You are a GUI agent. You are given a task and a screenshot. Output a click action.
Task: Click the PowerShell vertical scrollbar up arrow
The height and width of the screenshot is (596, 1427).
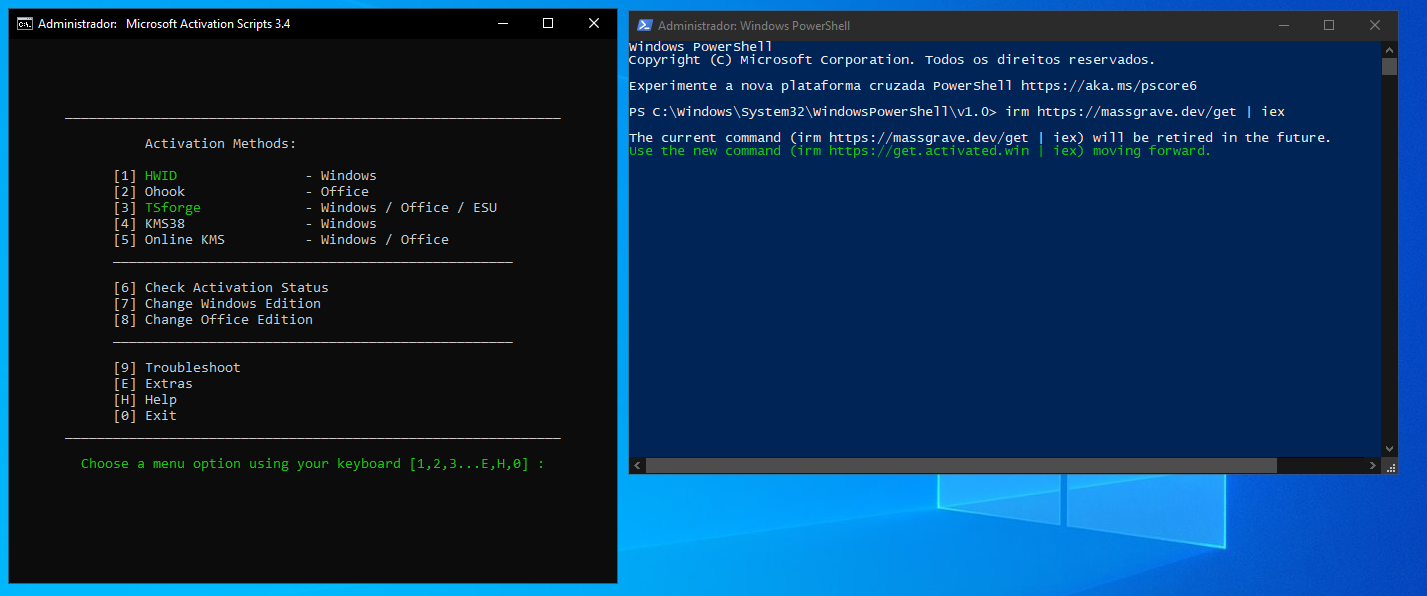[x=1389, y=49]
